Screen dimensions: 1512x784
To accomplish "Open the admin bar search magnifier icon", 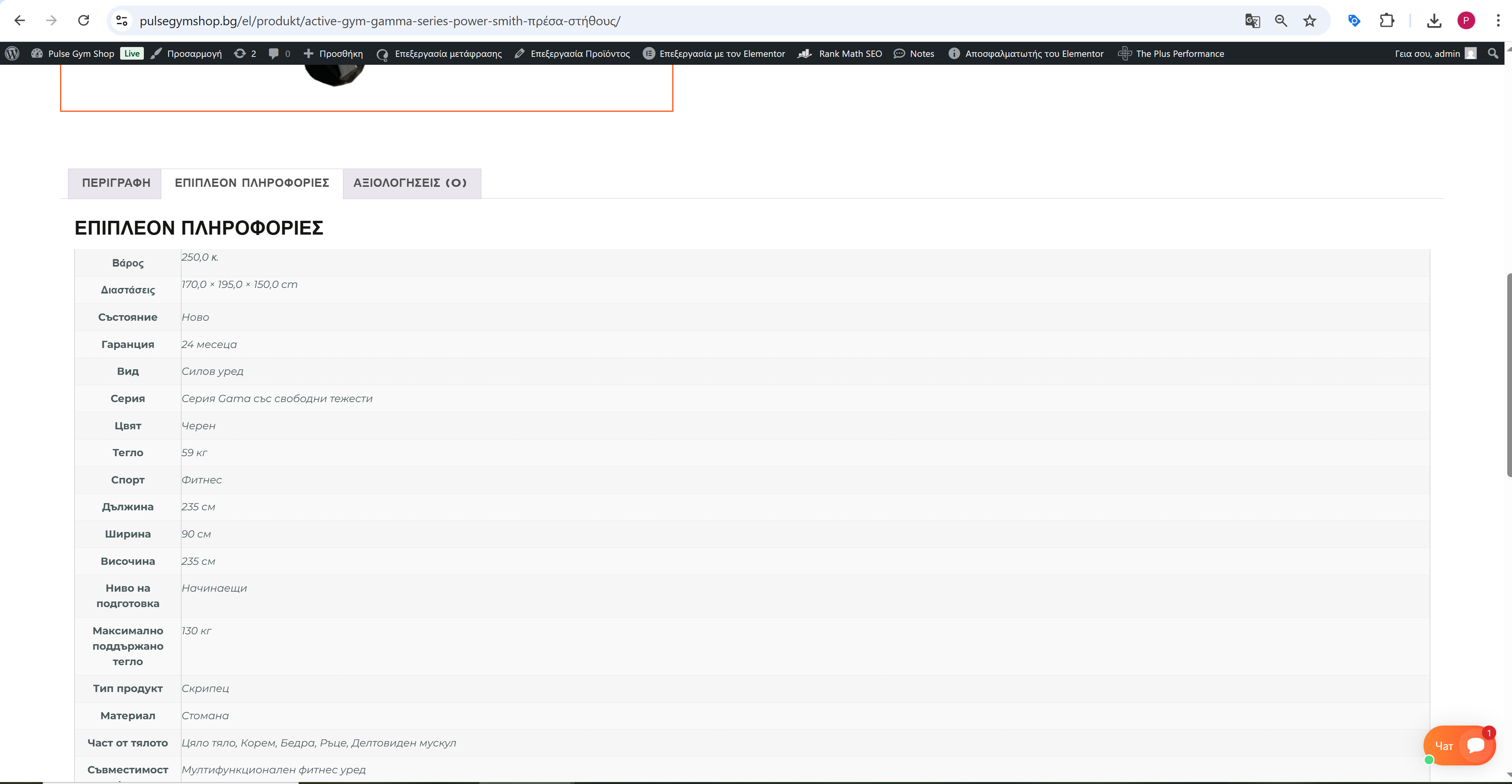I will click(1493, 53).
